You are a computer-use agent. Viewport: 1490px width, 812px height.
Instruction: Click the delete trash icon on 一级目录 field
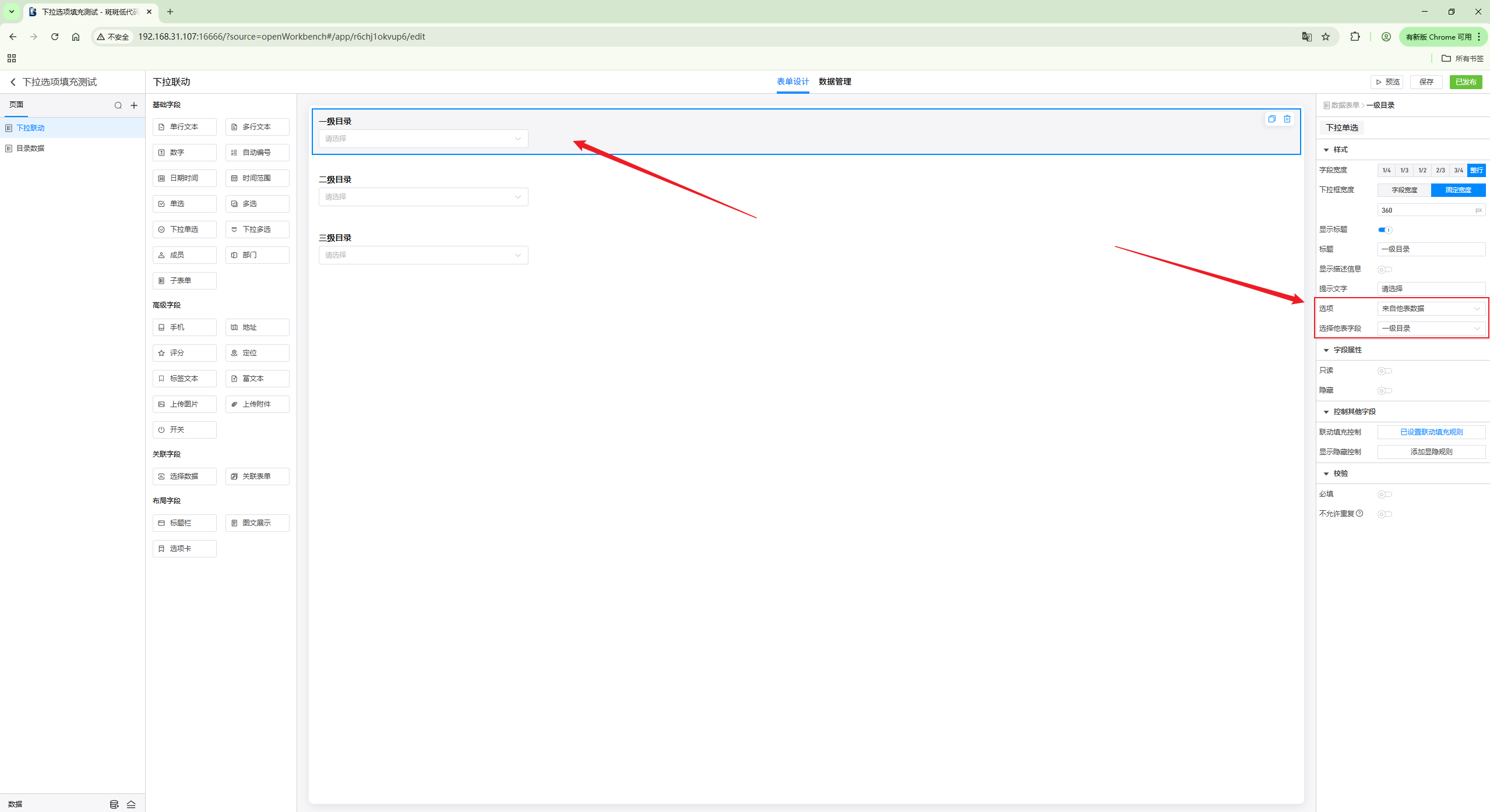(x=1287, y=119)
